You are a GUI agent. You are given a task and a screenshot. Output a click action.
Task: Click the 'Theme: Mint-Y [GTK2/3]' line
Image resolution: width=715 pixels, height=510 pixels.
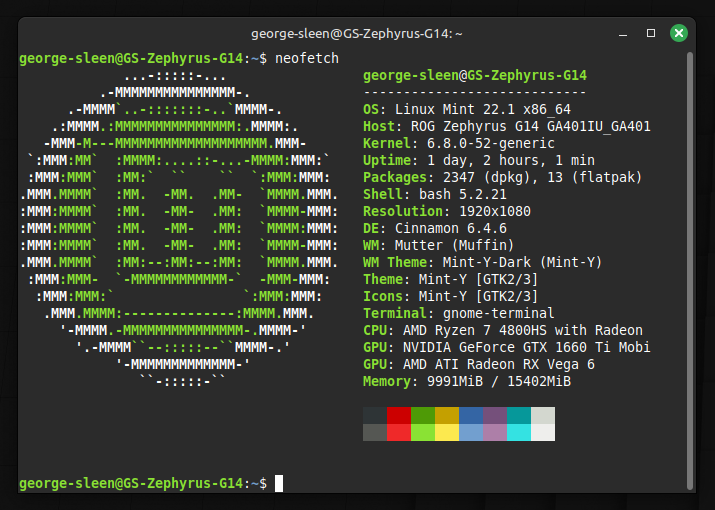pyautogui.click(x=451, y=279)
